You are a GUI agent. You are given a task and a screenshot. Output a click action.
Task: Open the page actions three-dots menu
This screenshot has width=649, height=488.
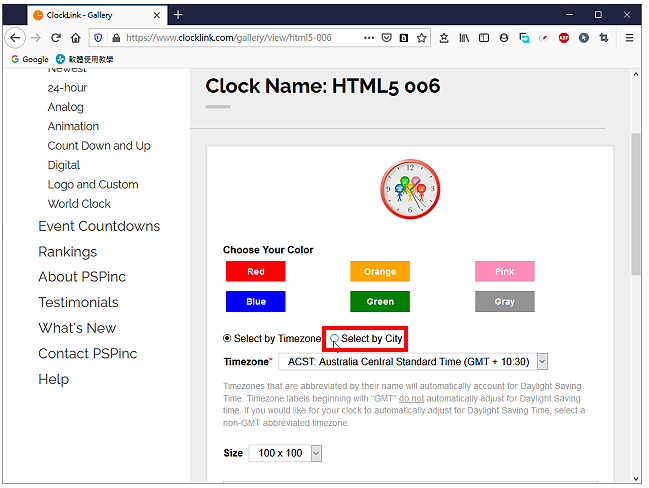(x=369, y=38)
